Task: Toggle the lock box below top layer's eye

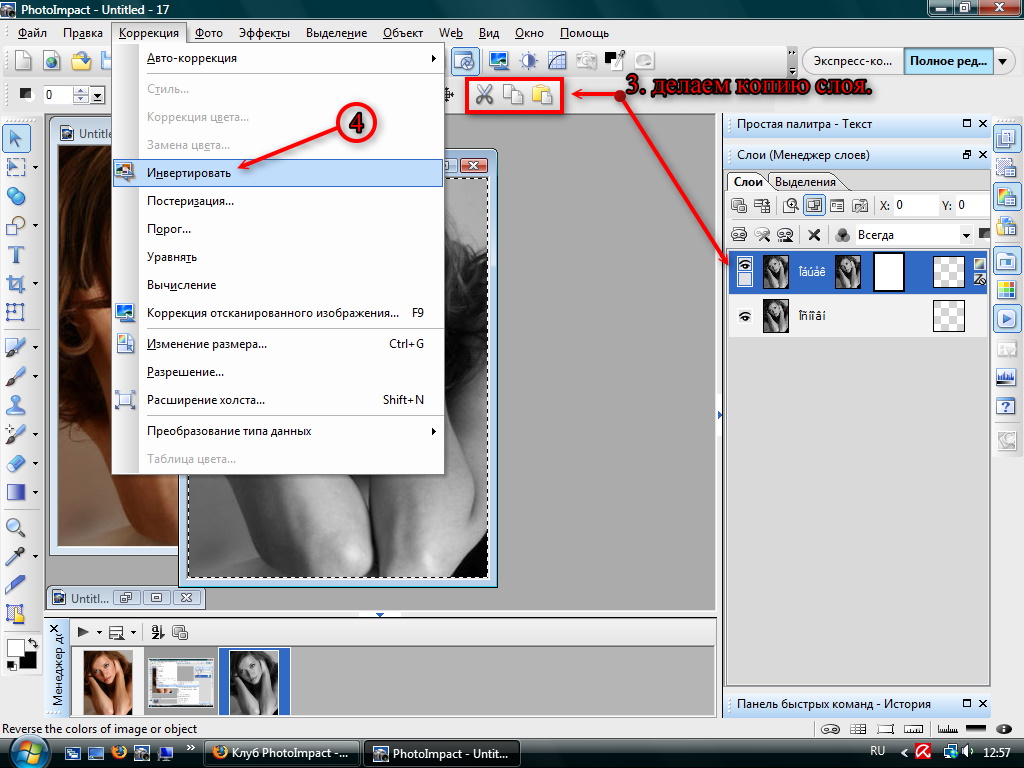Action: 744,279
